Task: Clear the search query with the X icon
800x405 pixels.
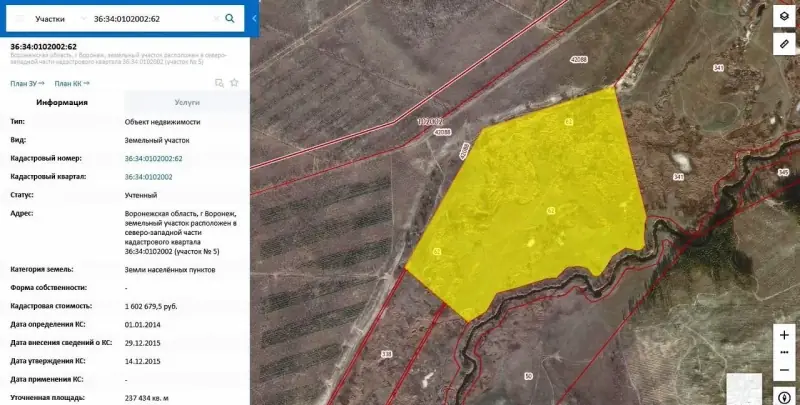Action: [216, 19]
